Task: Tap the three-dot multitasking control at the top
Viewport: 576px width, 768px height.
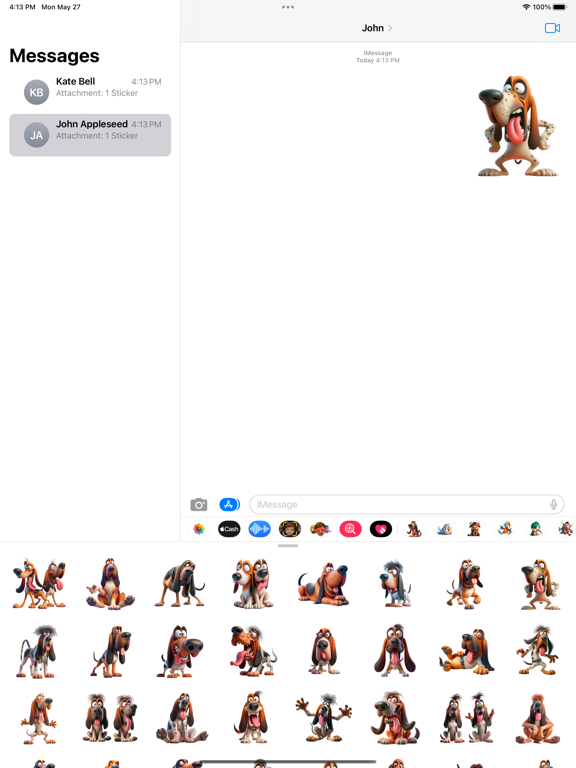Action: [288, 7]
